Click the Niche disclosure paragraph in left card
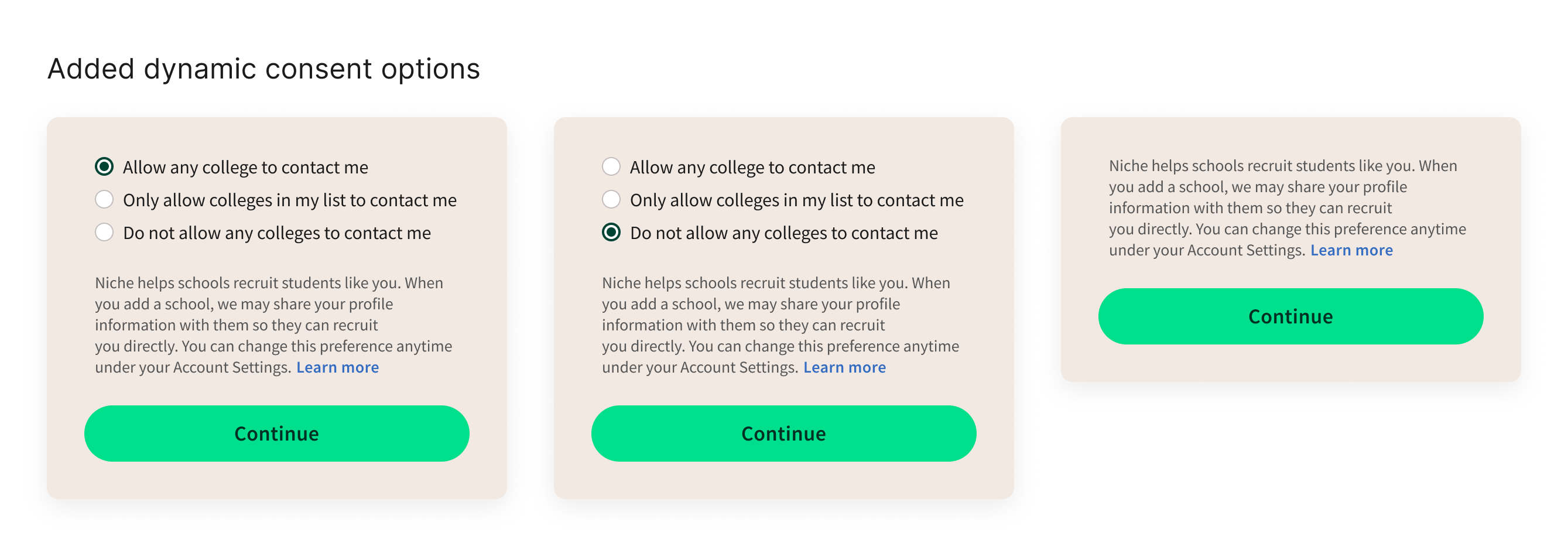 click(273, 325)
